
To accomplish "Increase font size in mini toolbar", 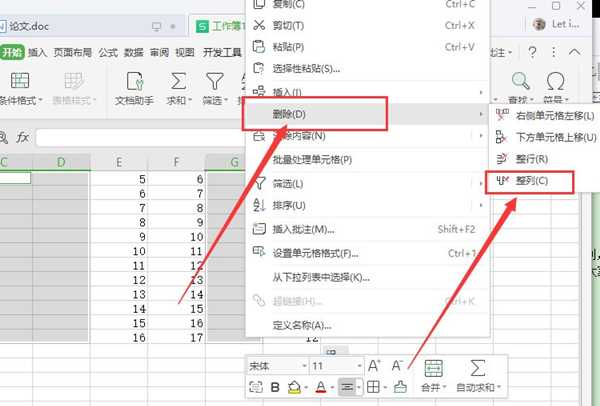I will pos(375,366).
